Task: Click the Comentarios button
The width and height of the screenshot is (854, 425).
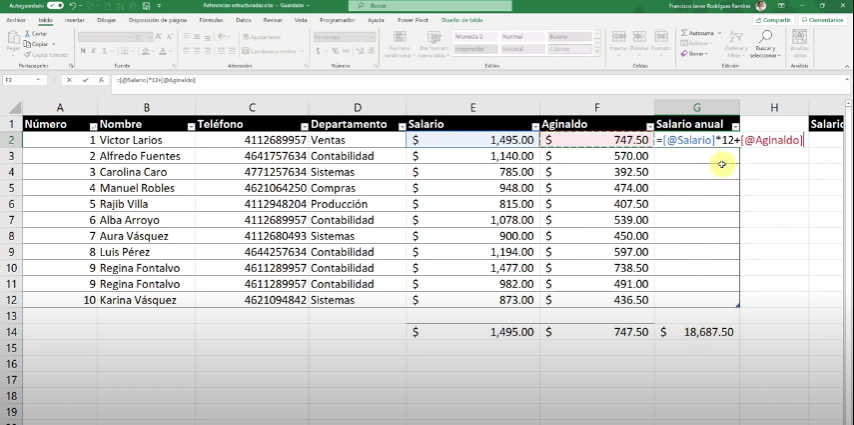Action: point(822,20)
